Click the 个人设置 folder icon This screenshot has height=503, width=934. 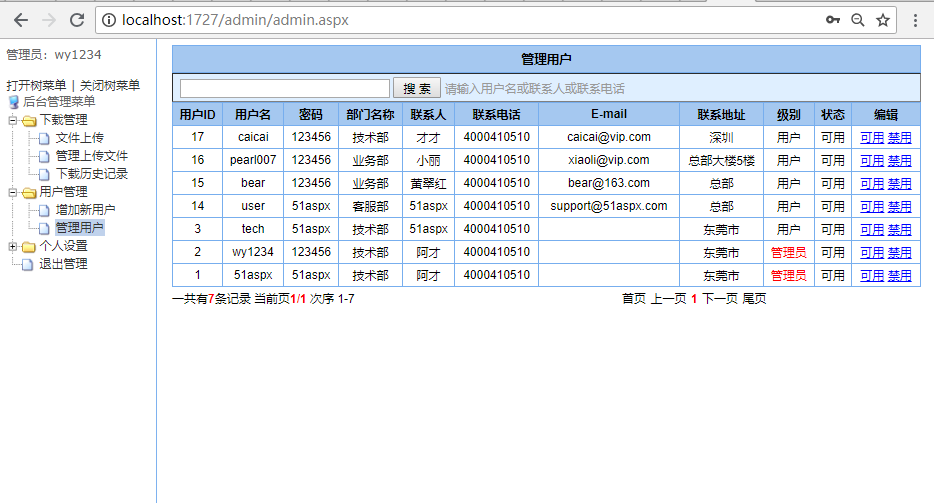point(29,246)
